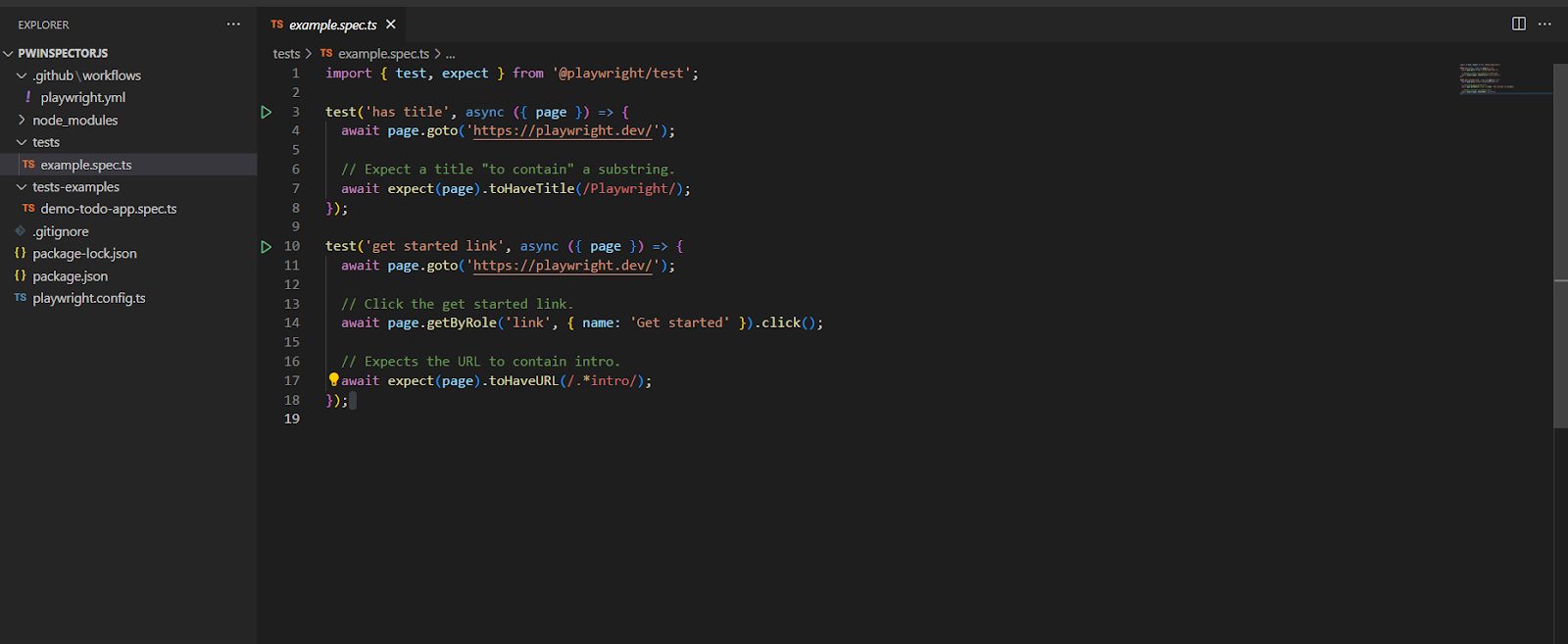The image size is (1568, 644).
Task: Open Explorer panel ellipsis menu
Action: pos(233,25)
